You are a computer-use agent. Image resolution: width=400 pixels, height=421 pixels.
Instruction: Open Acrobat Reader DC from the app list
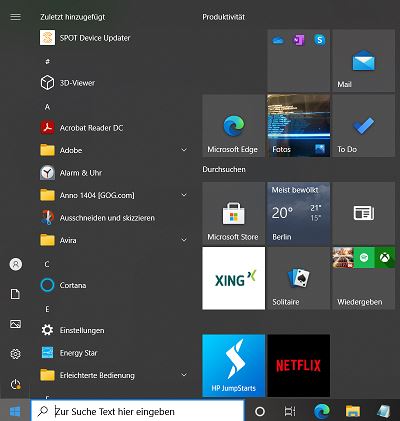[113, 128]
